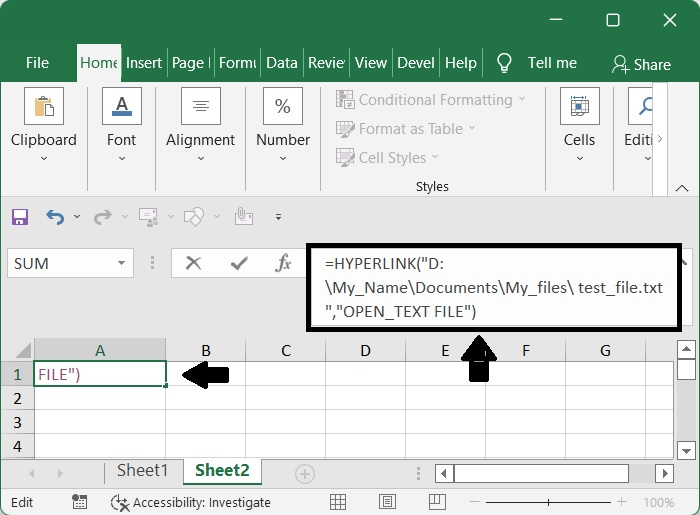
Task: Open the Insert Function fx dialog
Action: tap(283, 263)
